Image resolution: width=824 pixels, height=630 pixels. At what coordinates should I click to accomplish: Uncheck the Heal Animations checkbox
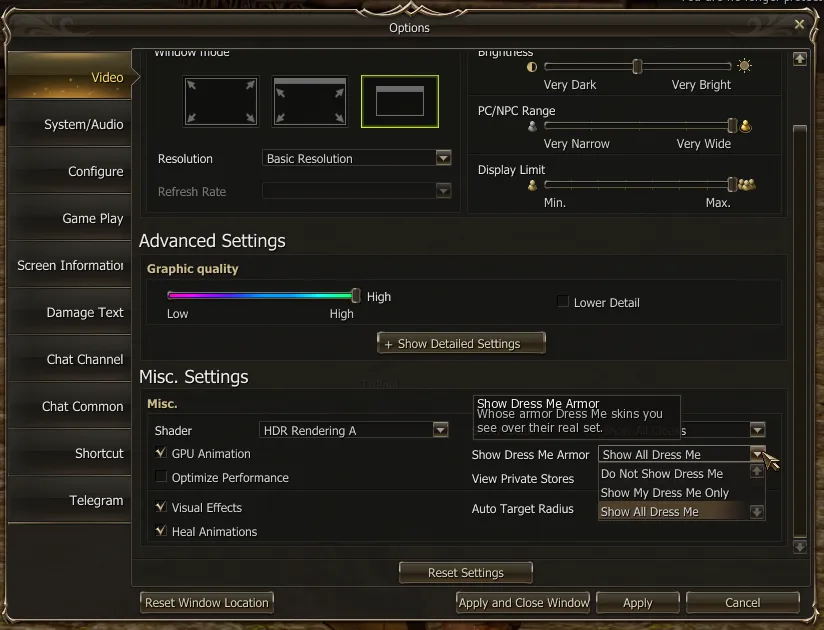161,531
